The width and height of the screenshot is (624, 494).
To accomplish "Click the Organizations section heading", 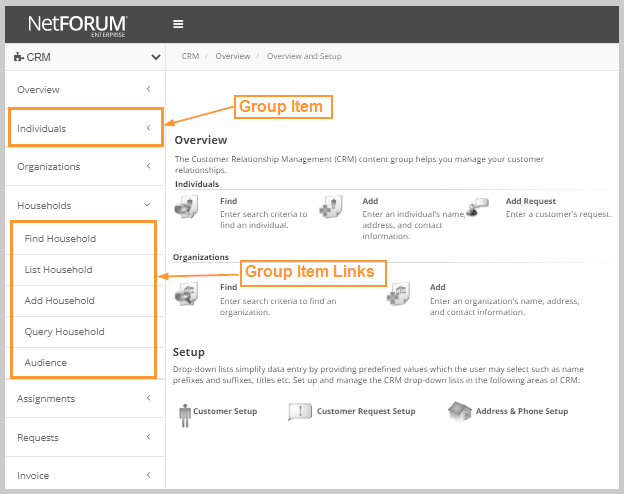I will [201, 257].
